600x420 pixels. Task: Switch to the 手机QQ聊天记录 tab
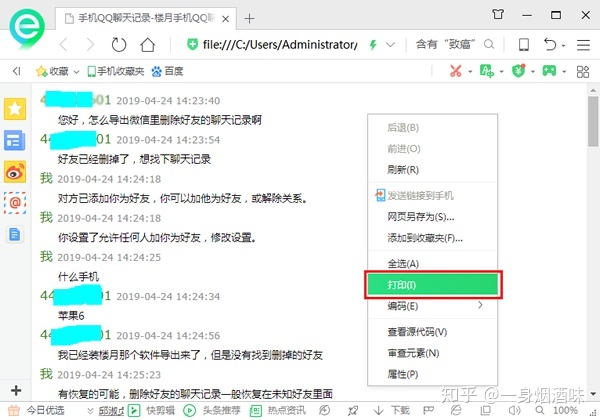click(x=145, y=18)
